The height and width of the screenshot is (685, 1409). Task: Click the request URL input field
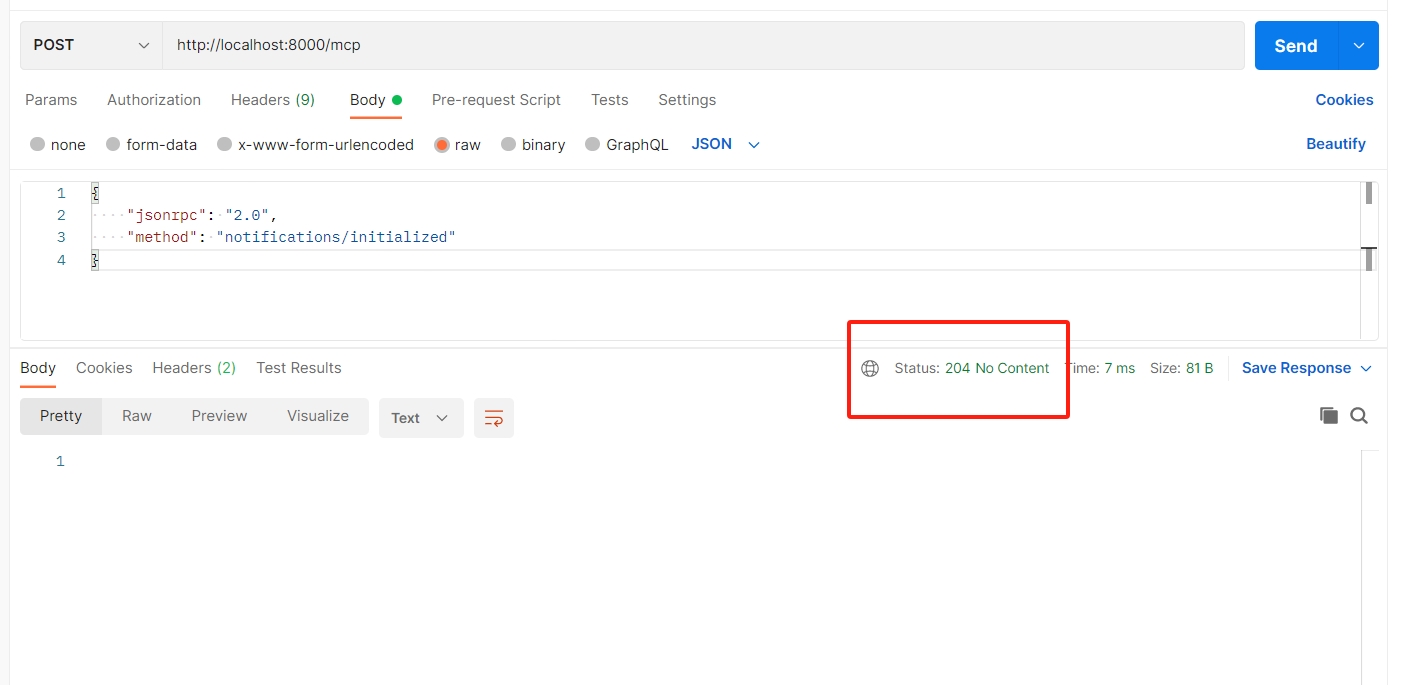[700, 45]
